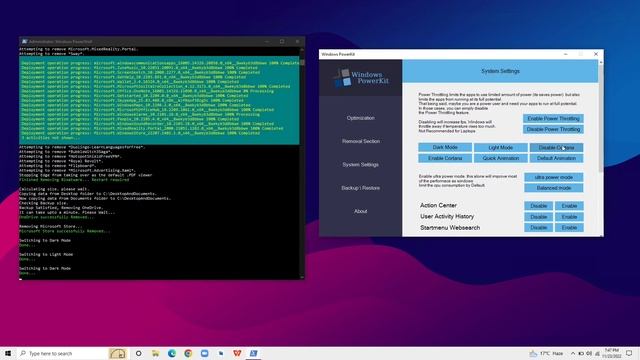This screenshot has width=640, height=360.
Task: Go to Backup / Restore section
Action: coord(360,188)
